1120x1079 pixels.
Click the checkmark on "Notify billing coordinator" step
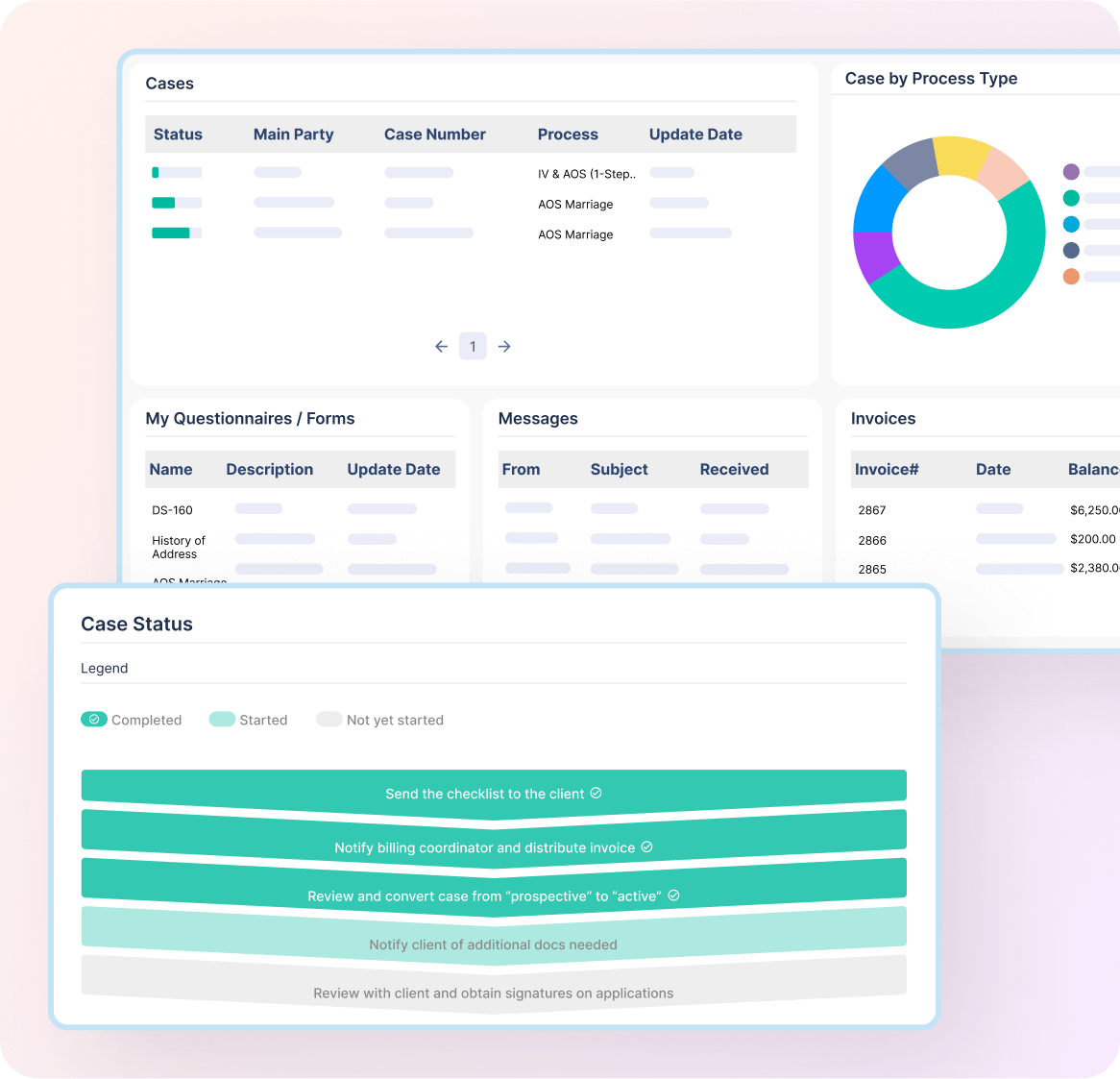click(646, 848)
